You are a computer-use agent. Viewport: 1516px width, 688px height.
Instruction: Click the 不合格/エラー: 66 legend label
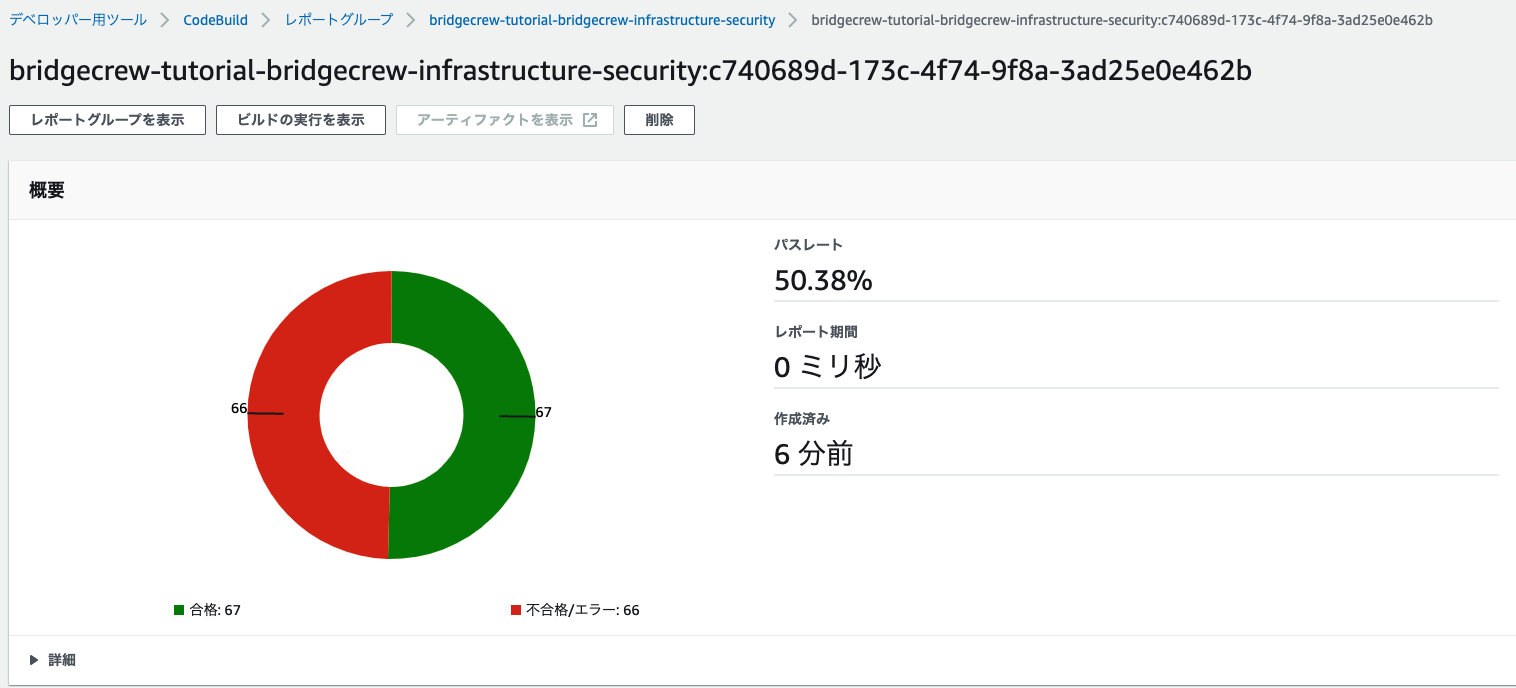tap(583, 610)
